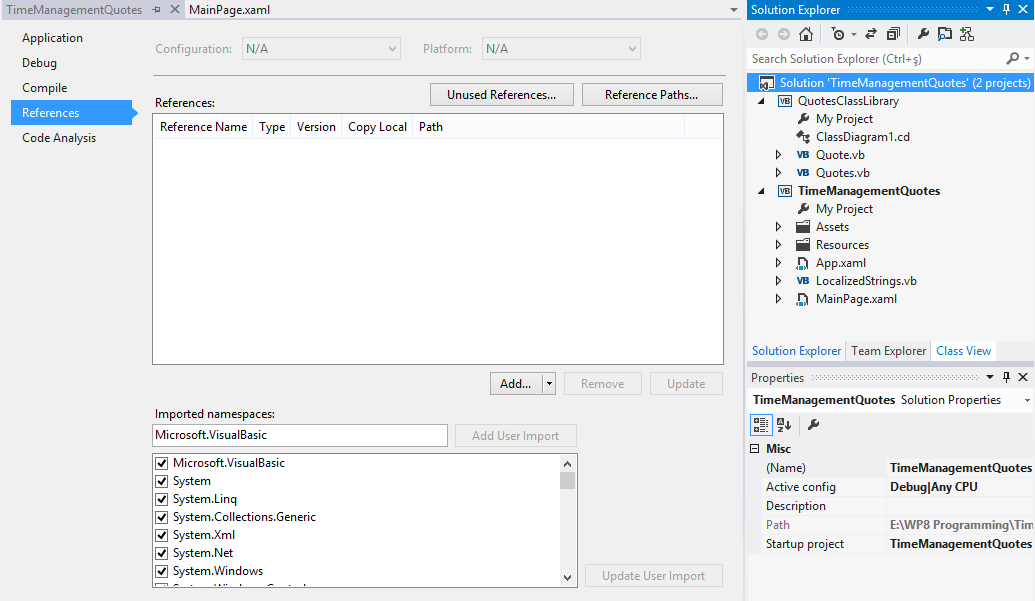This screenshot has width=1035, height=601.
Task: Pin the Properties panel
Action: point(1006,377)
